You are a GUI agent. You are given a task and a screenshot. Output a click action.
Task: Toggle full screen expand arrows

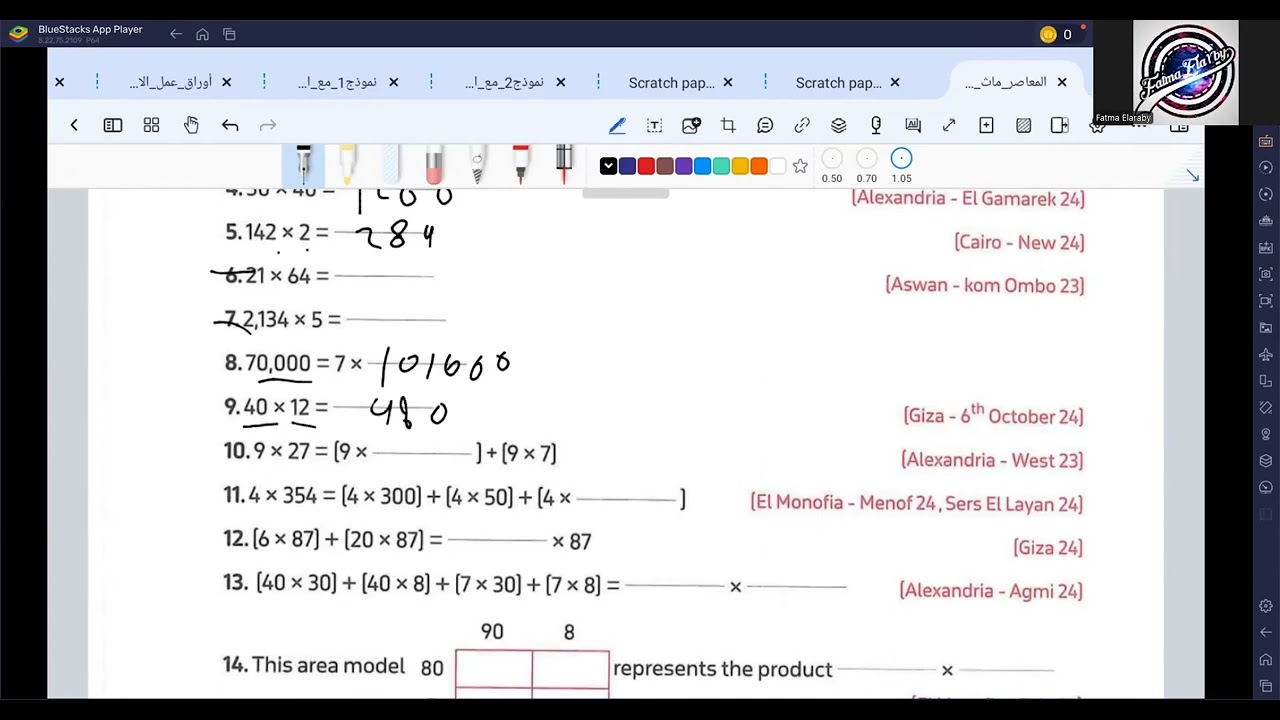[x=949, y=125]
